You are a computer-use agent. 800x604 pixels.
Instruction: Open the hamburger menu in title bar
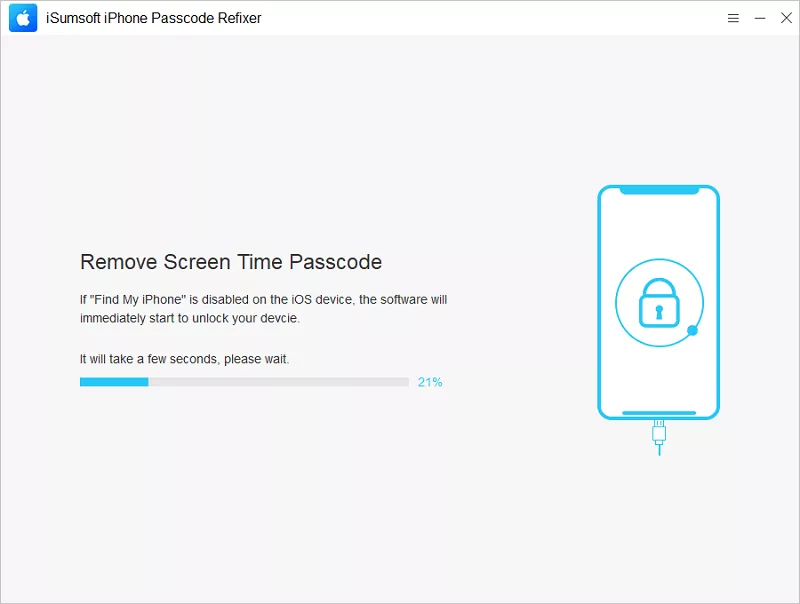(733, 18)
